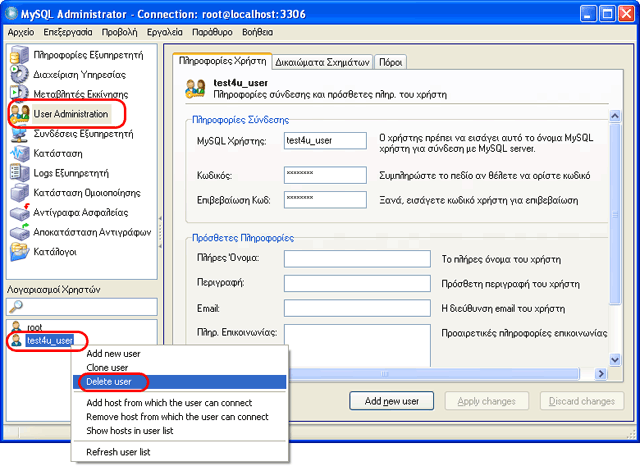Image resolution: width=640 pixels, height=466 pixels.
Task: Open Κατάσταση health section
Action: pos(58,153)
